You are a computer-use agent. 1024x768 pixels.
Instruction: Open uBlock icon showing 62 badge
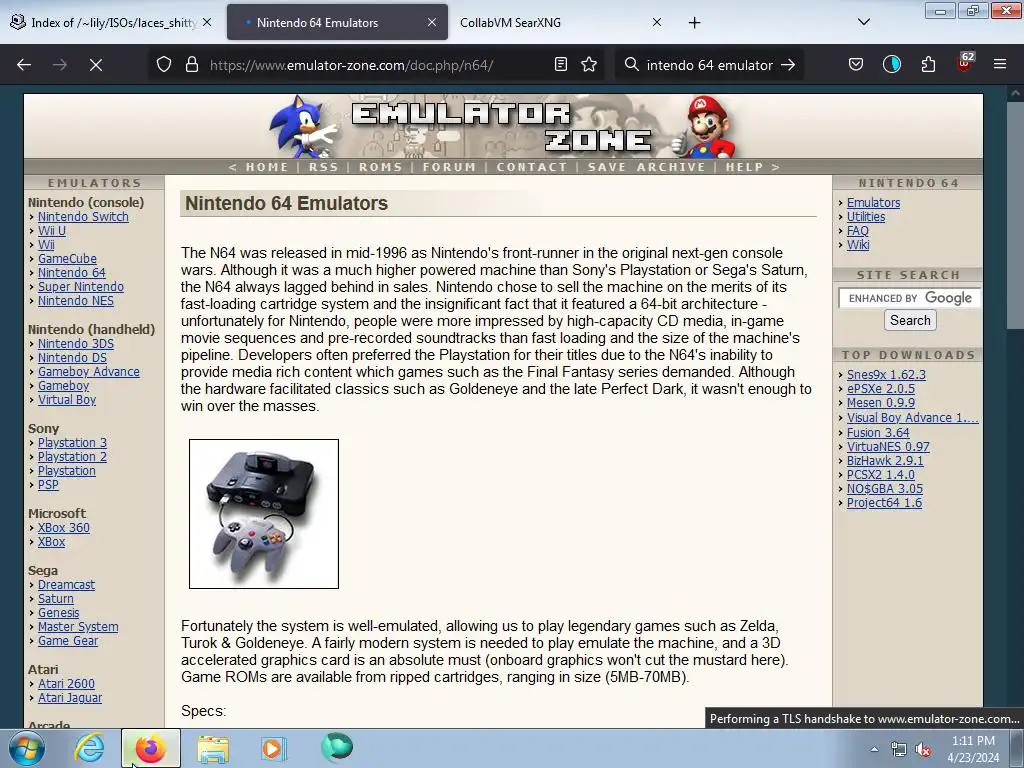965,63
